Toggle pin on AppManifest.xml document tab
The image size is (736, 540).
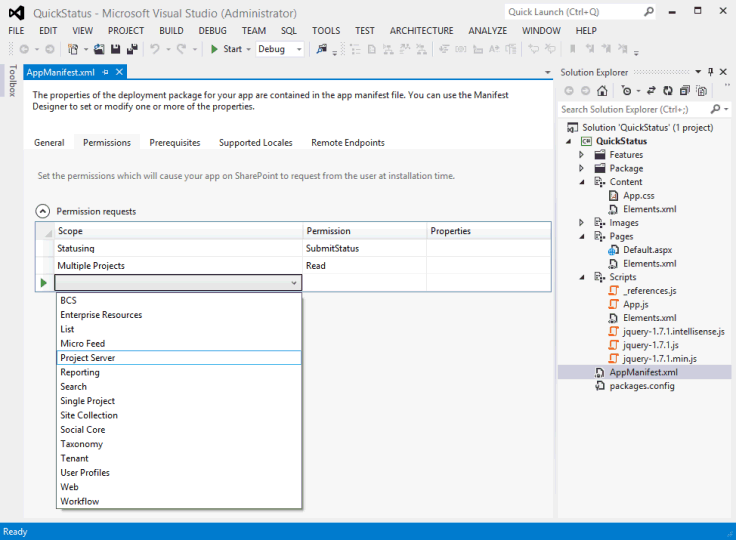pos(106,72)
